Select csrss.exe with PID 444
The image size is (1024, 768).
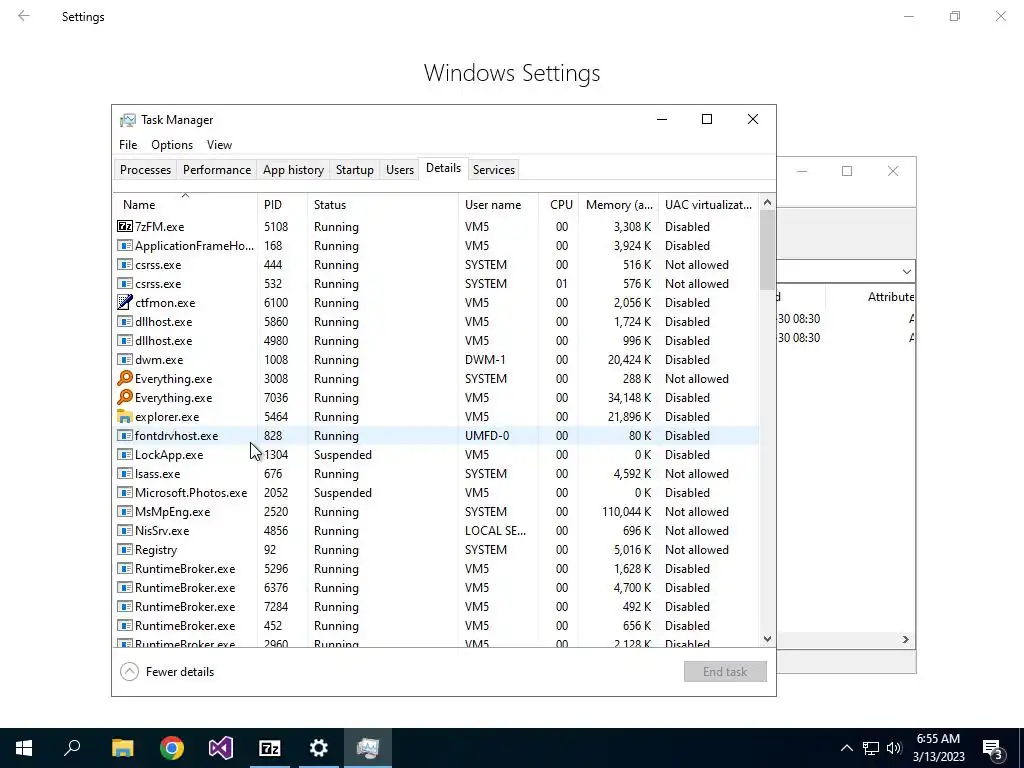click(436, 264)
